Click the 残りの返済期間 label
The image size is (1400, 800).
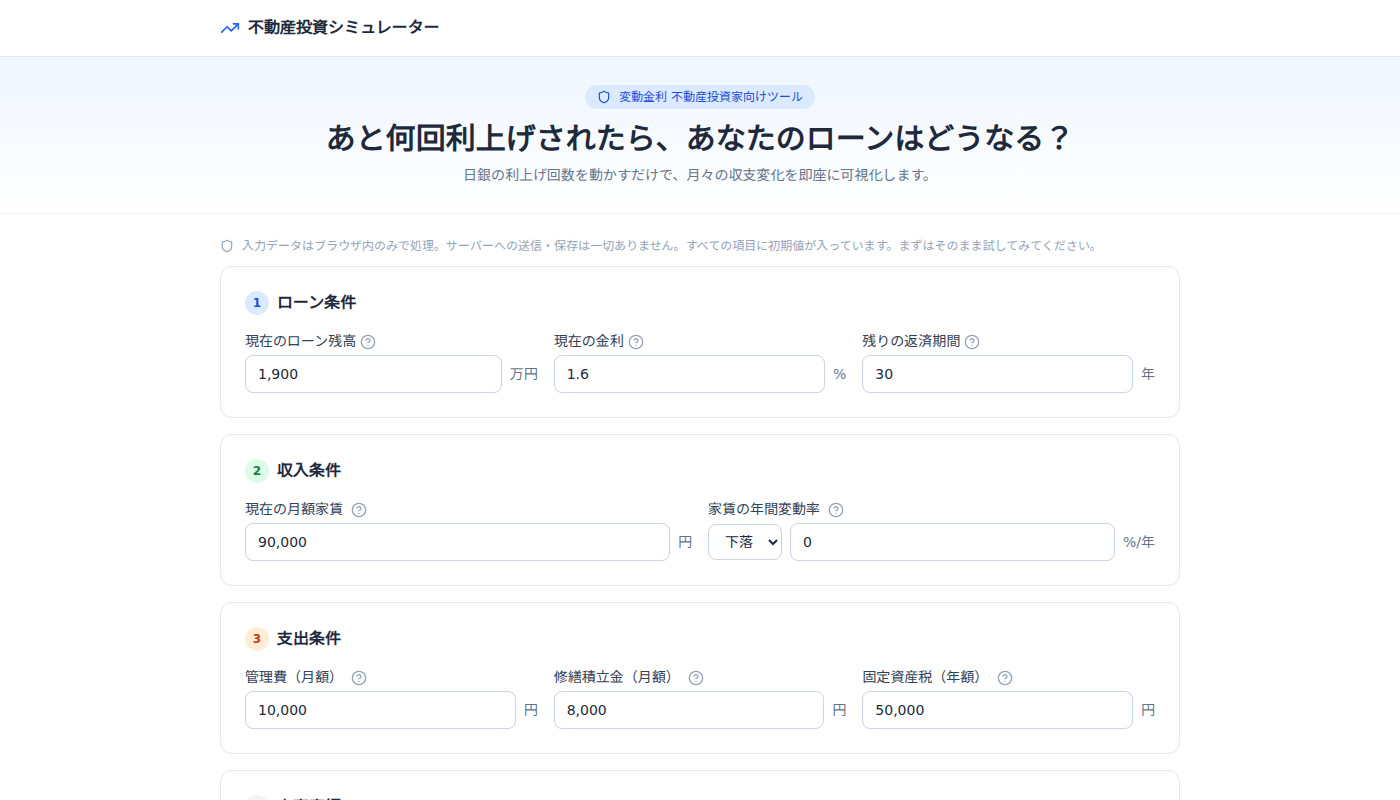911,341
